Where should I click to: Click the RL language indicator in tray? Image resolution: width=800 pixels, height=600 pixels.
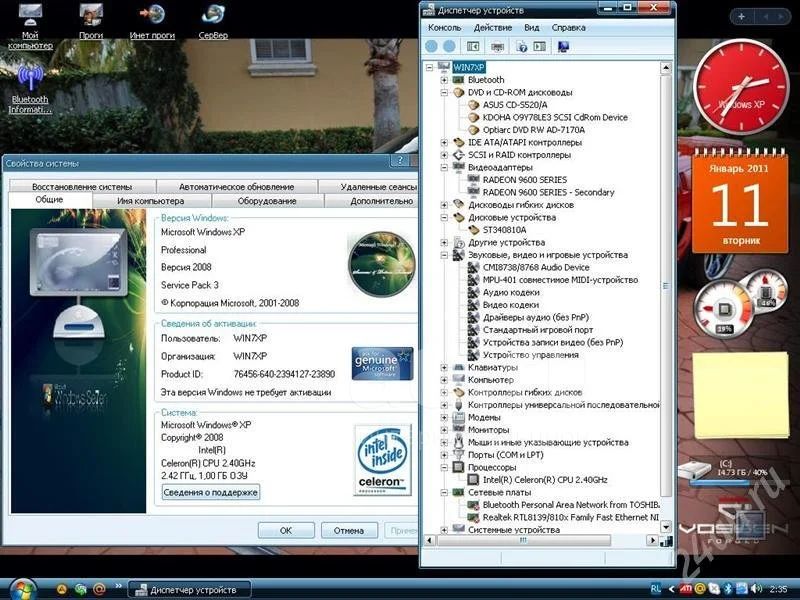(x=656, y=589)
